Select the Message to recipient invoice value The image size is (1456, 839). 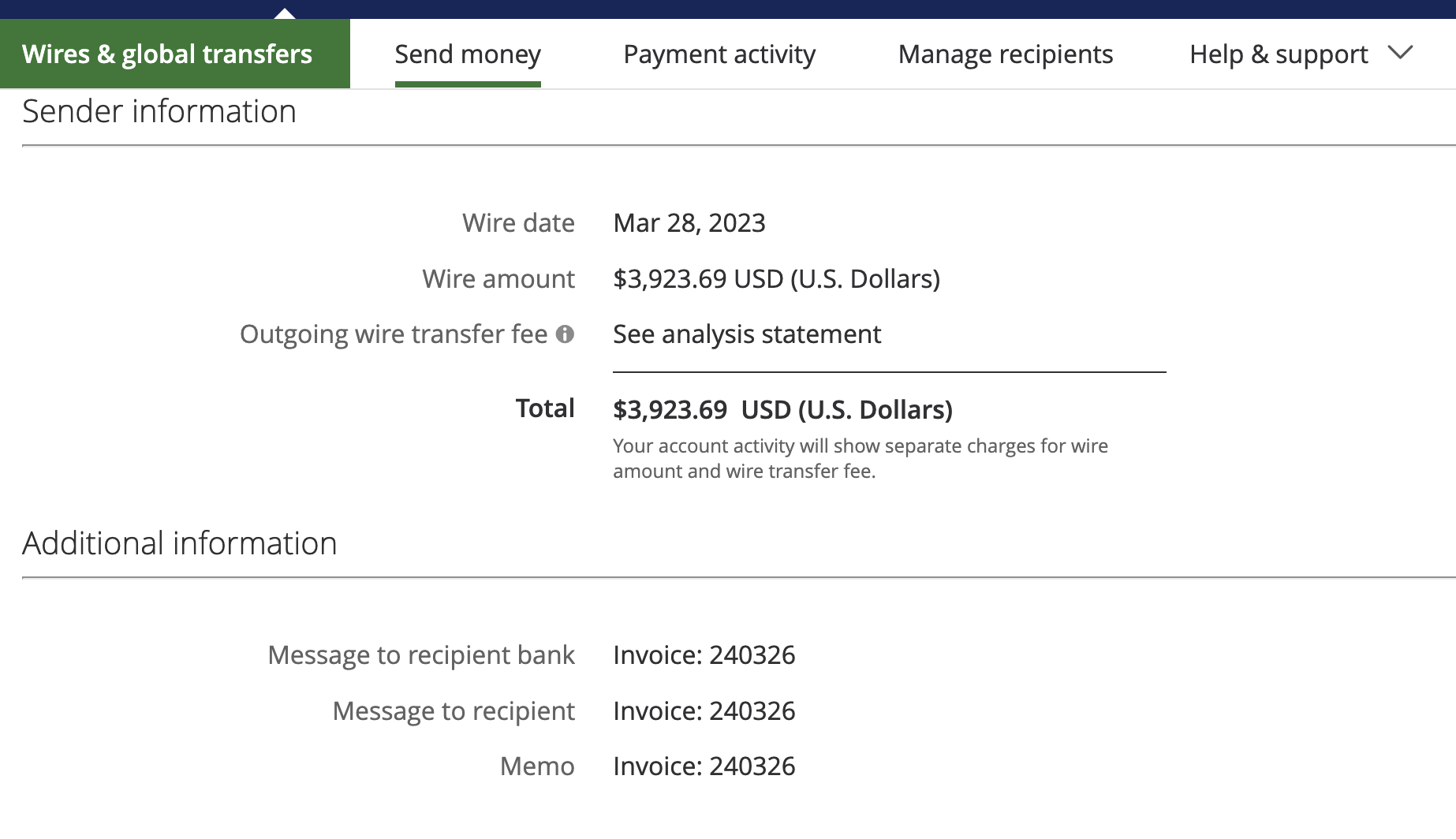tap(704, 711)
